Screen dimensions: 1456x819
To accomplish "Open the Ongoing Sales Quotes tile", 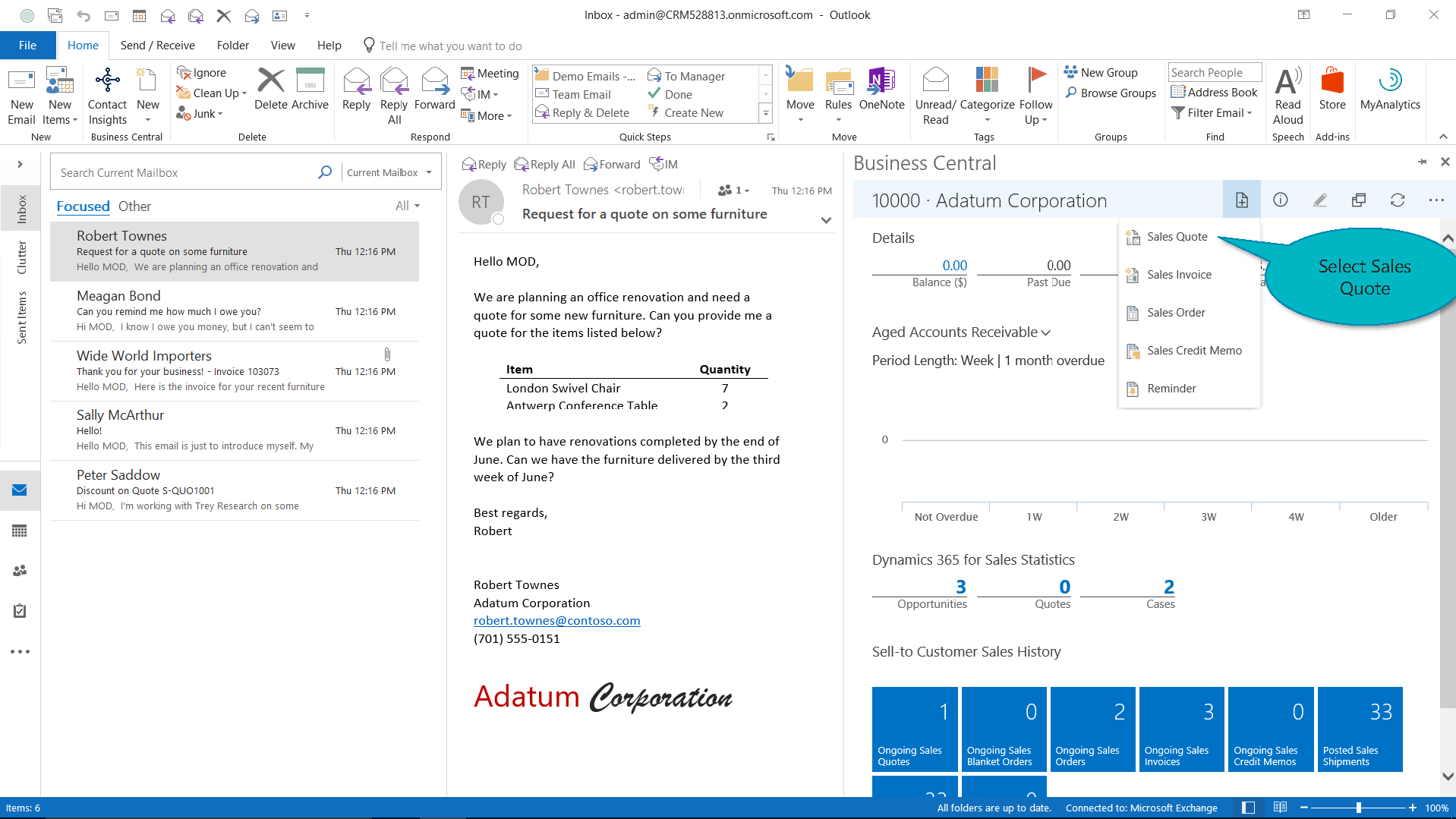I will tap(914, 729).
